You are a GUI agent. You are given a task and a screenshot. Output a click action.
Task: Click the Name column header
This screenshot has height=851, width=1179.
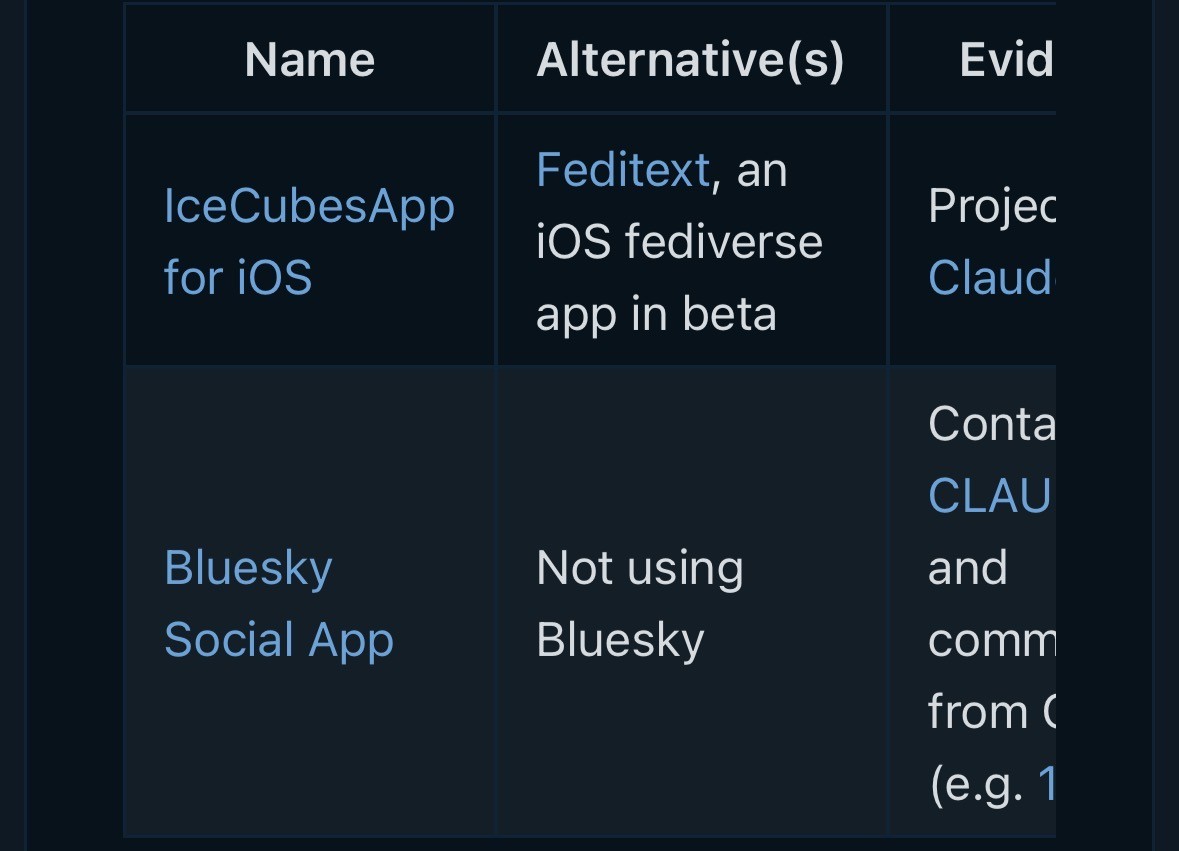[x=310, y=60]
